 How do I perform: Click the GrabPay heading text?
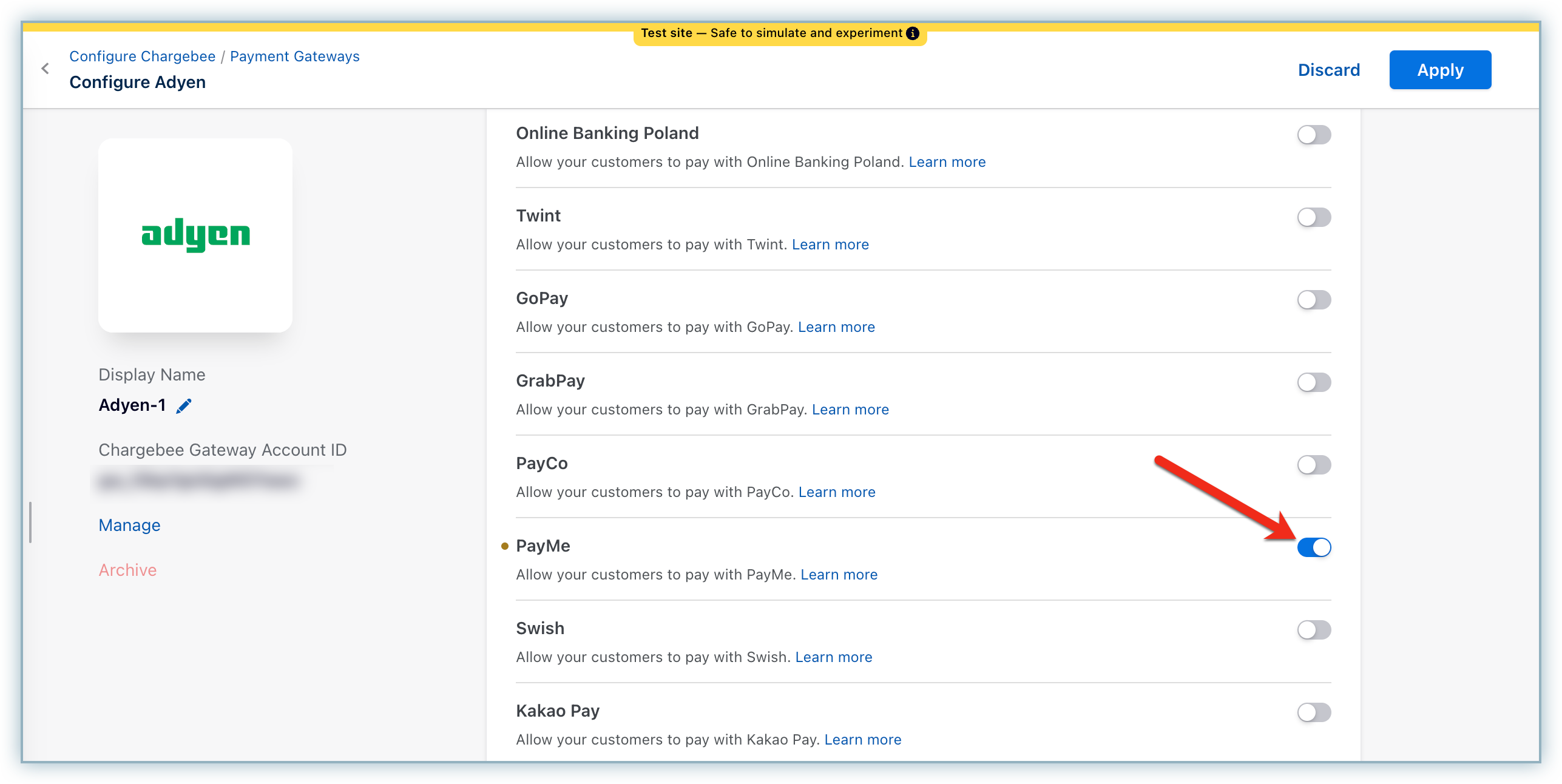[550, 381]
